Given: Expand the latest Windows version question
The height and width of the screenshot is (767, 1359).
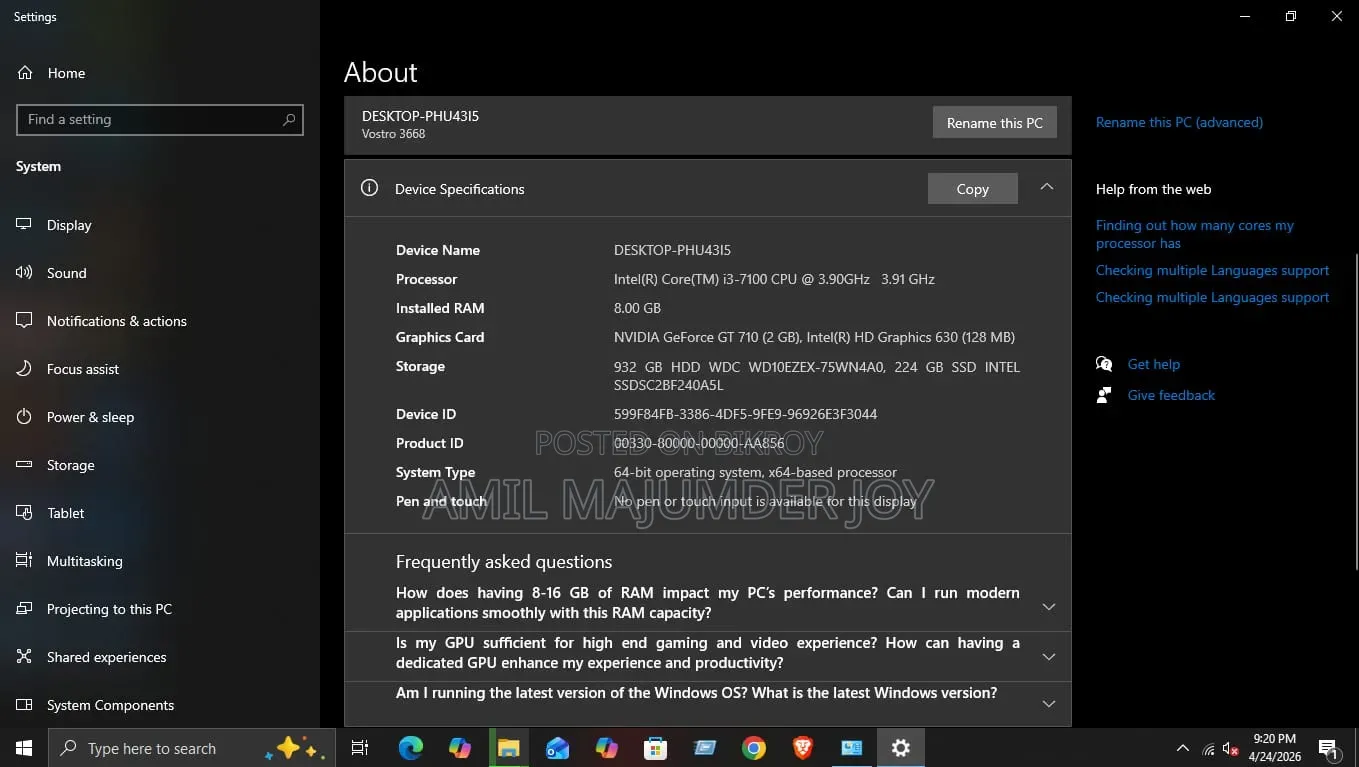Looking at the screenshot, I should pos(1048,703).
